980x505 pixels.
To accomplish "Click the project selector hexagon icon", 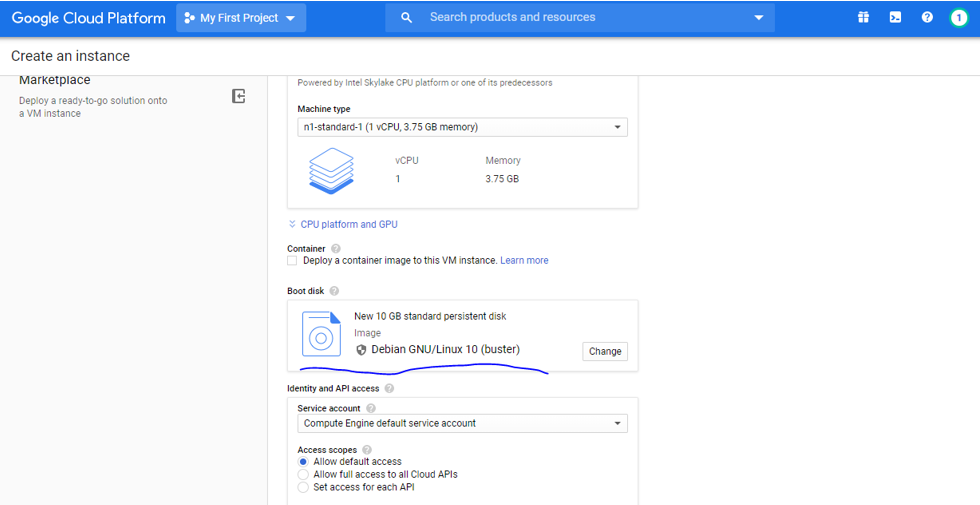I will click(x=189, y=18).
